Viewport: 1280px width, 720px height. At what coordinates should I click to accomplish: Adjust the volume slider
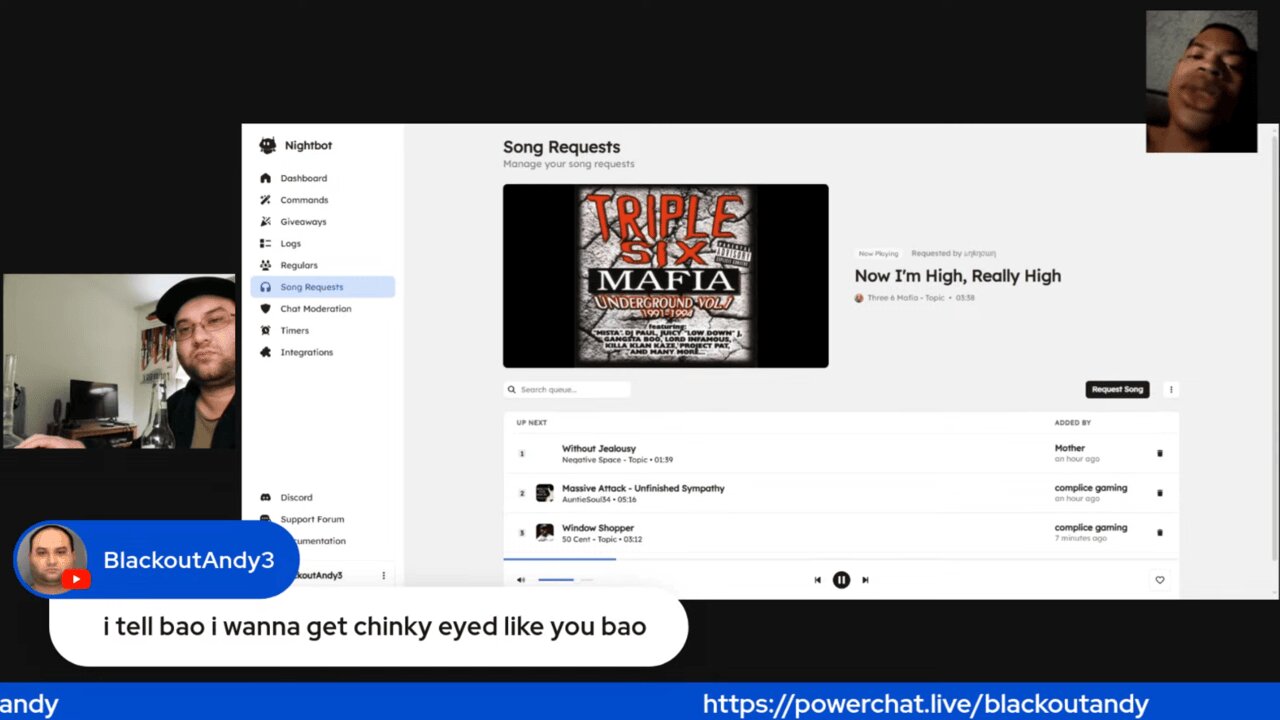[x=565, y=580]
